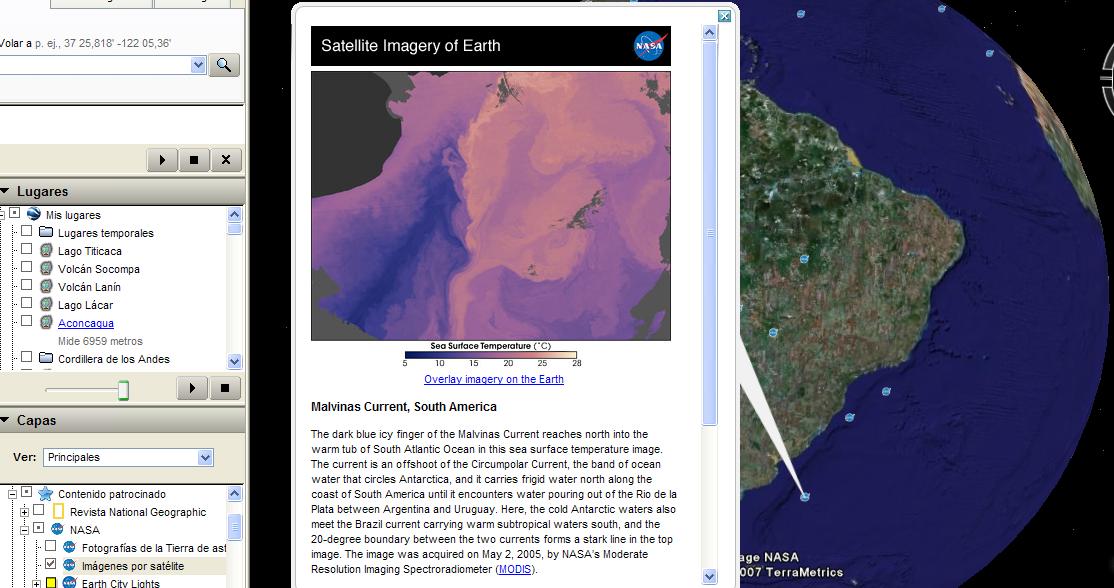Uncheck the Imágenes por satélite layer
1114x588 pixels.
tap(50, 565)
